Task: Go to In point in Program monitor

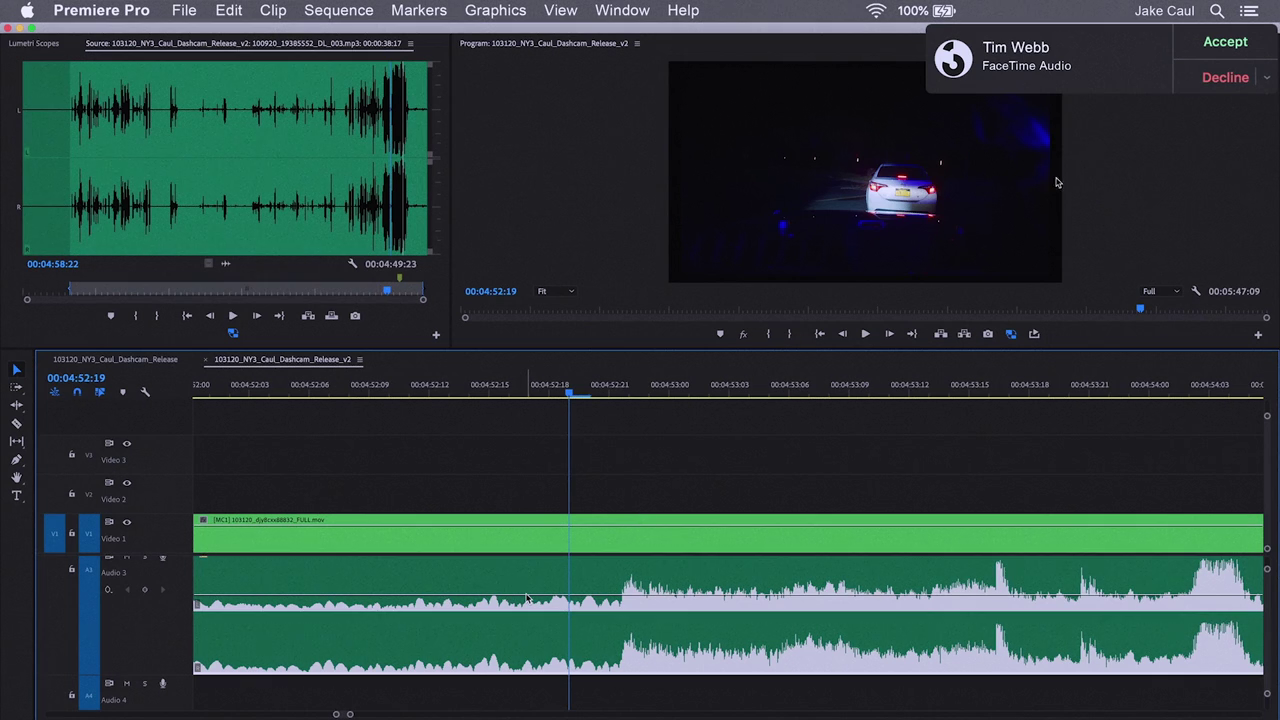Action: [819, 334]
